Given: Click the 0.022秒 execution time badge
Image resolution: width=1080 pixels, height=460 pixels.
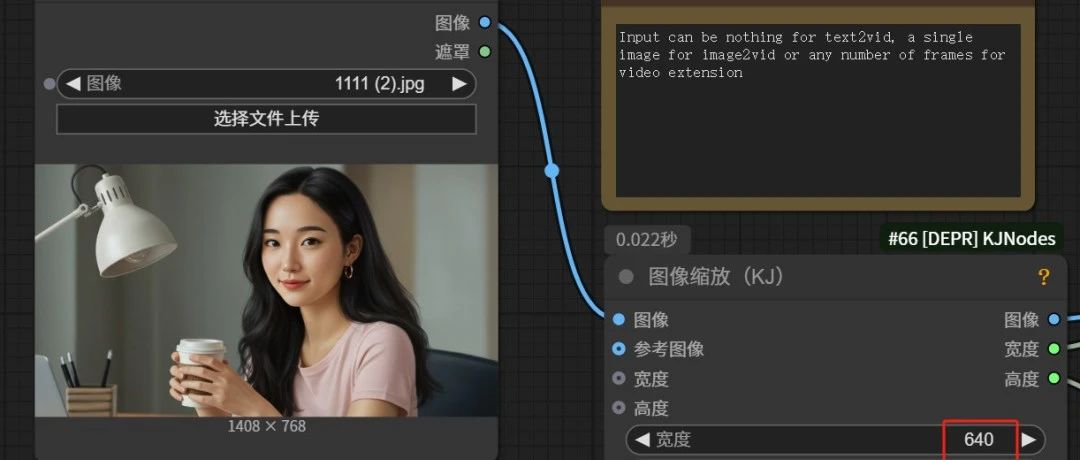Looking at the screenshot, I should click(647, 240).
